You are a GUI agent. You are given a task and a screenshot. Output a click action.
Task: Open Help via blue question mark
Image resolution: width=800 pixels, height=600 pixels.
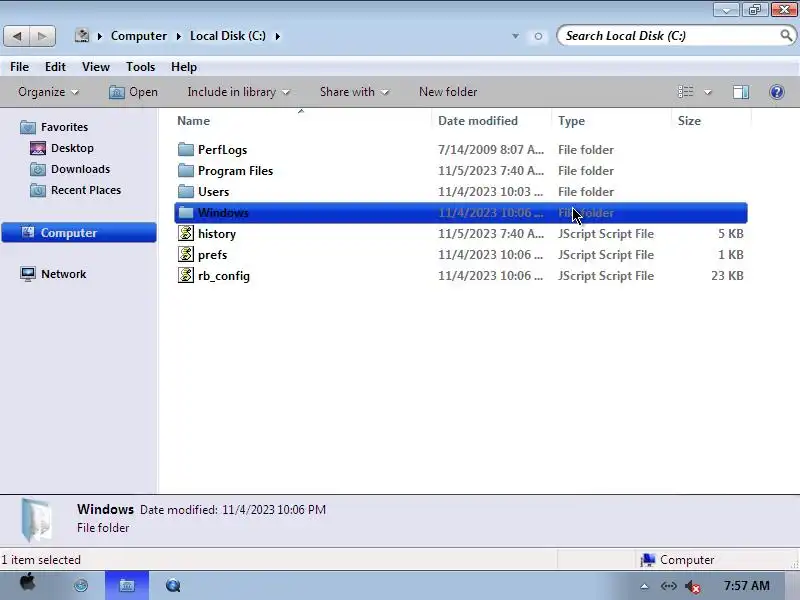(777, 92)
